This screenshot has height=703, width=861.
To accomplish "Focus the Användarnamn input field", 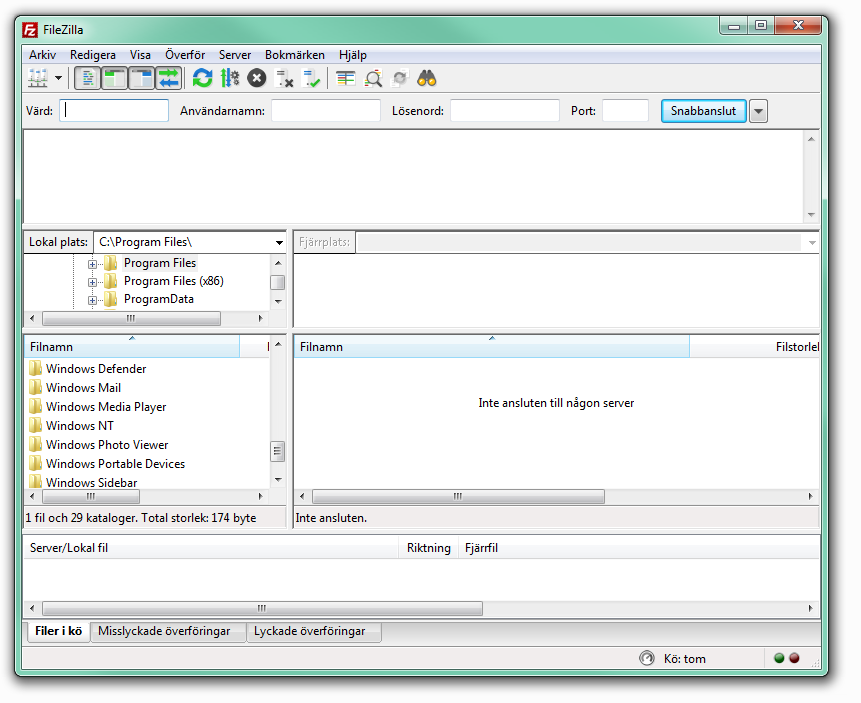I will [x=326, y=110].
